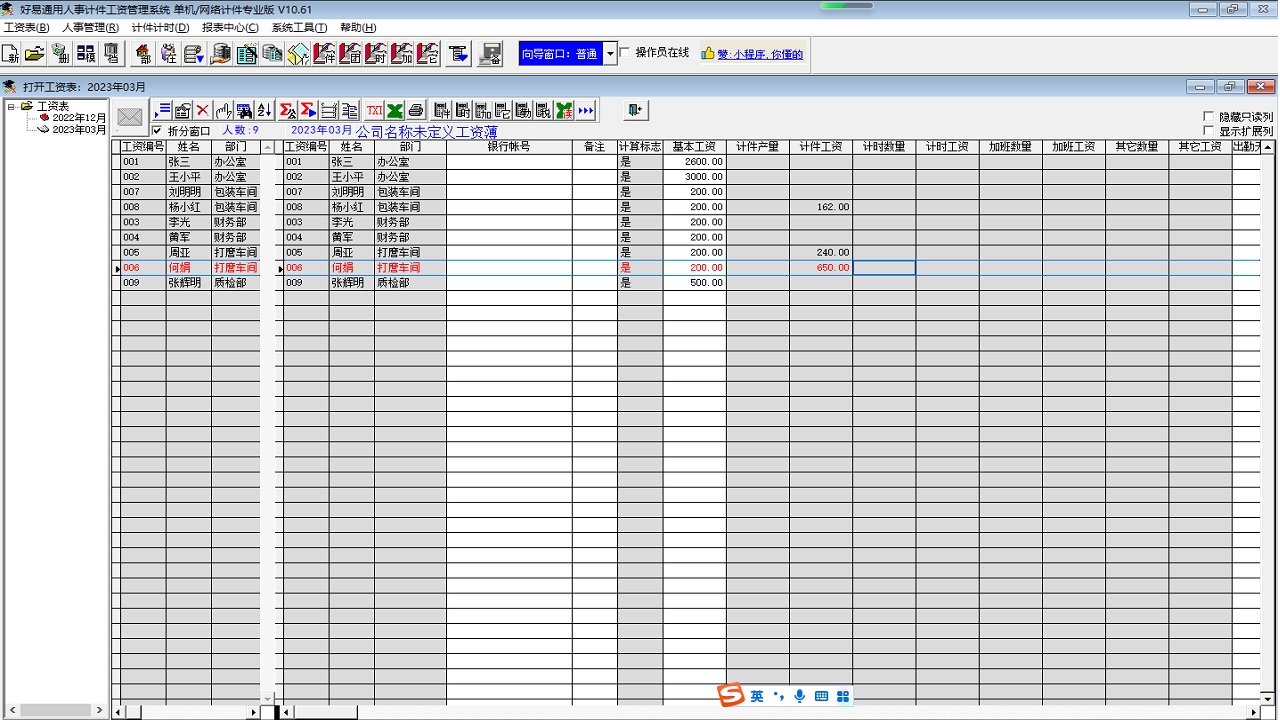
Task: Click the open folder toolbar icon
Action: (35, 54)
